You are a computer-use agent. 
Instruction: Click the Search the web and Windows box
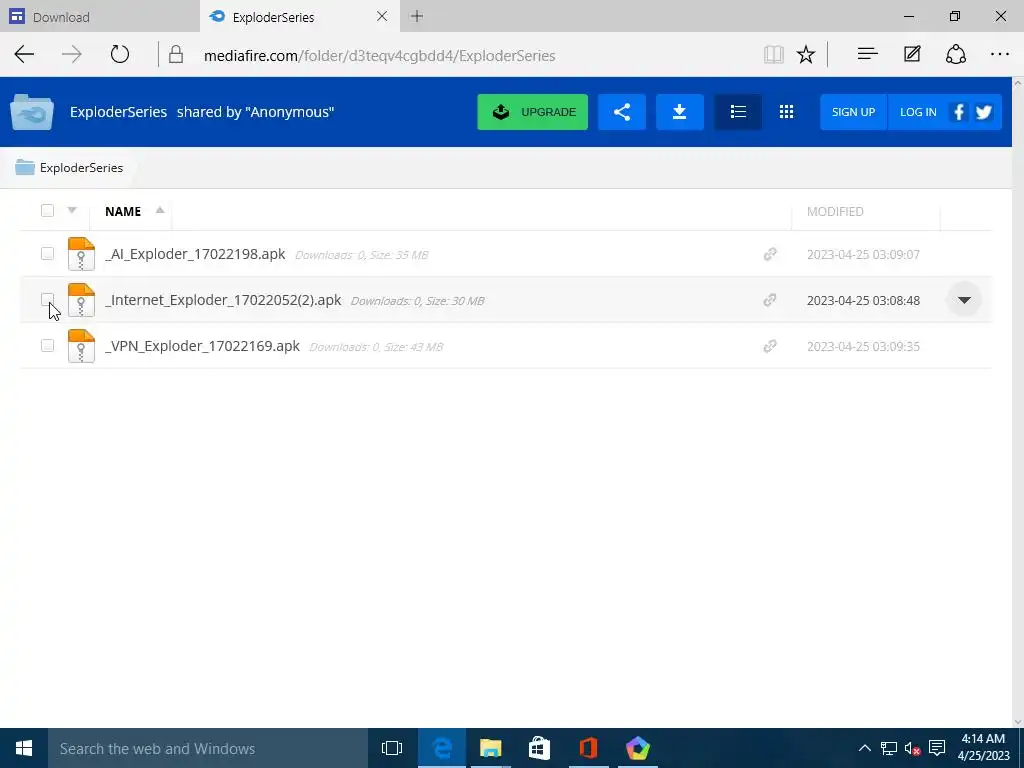pos(208,748)
